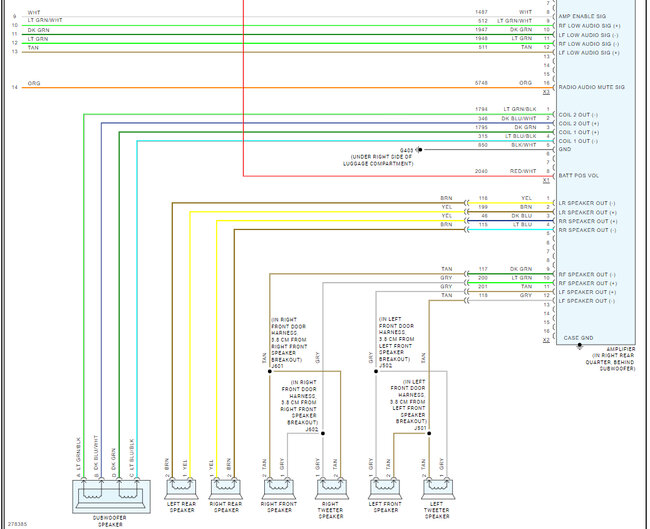Viewport: 650px width, 529px height.
Task: Select the COIL 2 OUT (-) label
Action: (578, 115)
